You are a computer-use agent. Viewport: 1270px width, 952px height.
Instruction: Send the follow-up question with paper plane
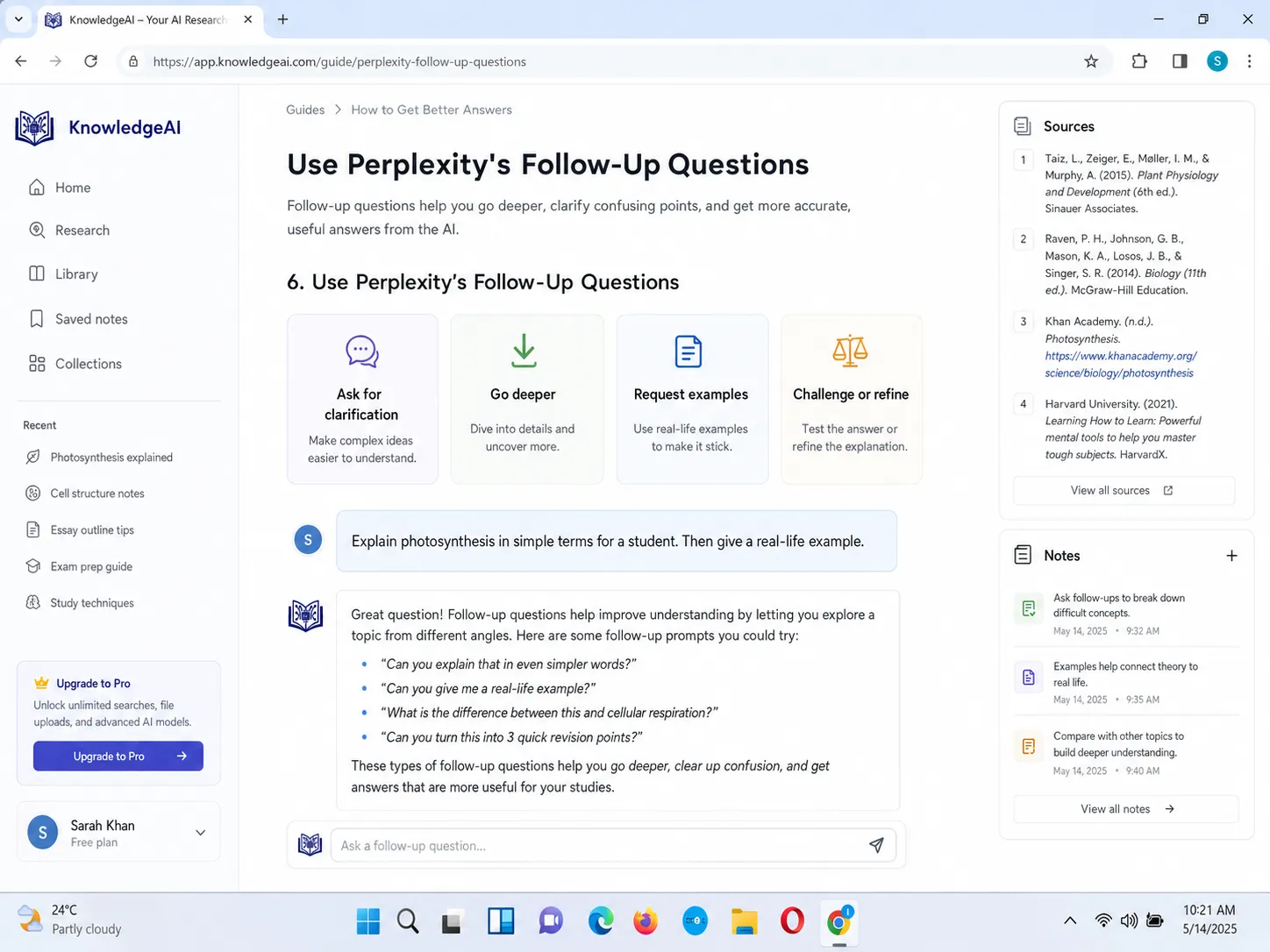click(876, 845)
